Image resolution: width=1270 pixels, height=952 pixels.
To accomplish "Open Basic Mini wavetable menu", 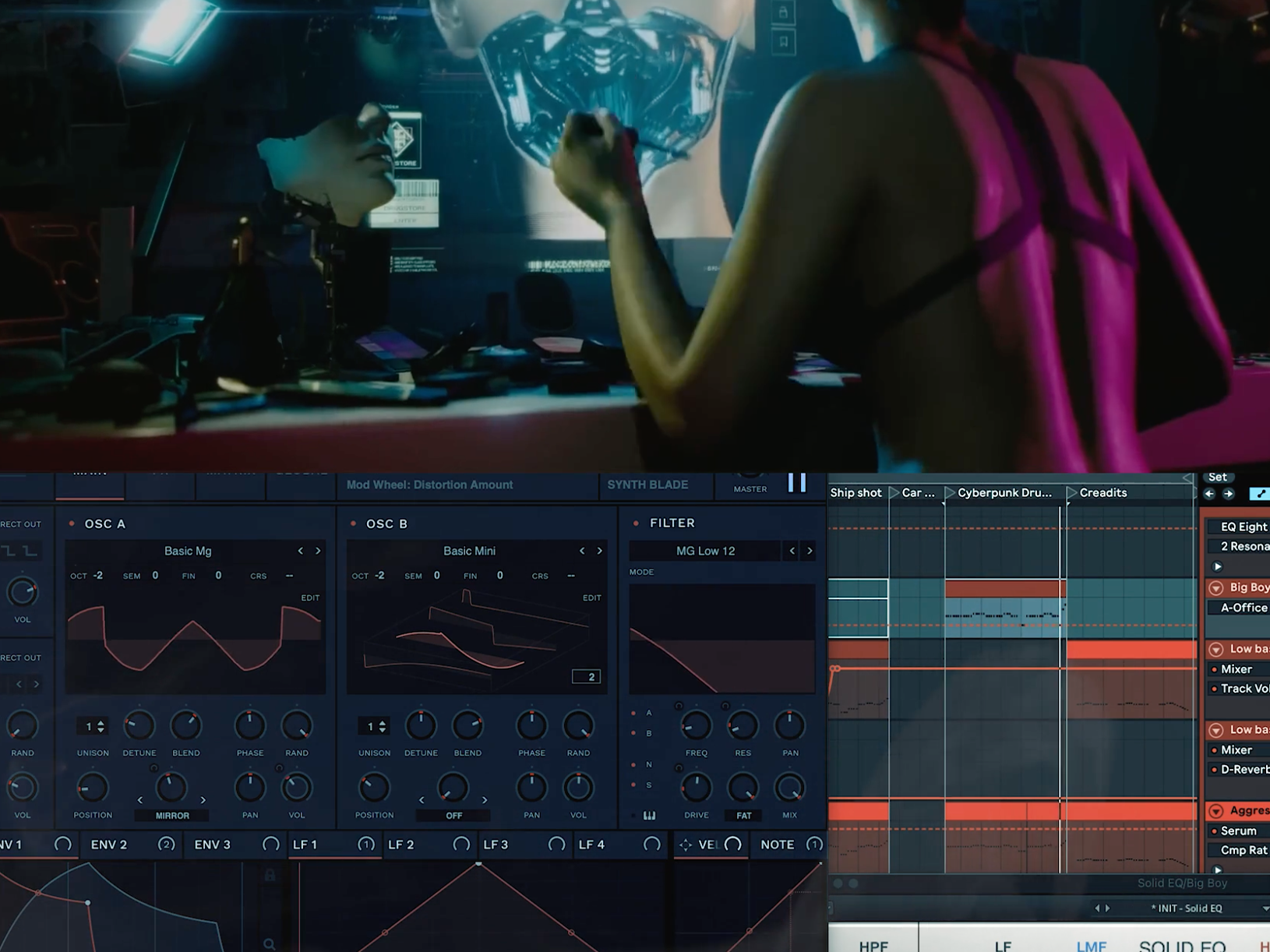I will [x=469, y=551].
